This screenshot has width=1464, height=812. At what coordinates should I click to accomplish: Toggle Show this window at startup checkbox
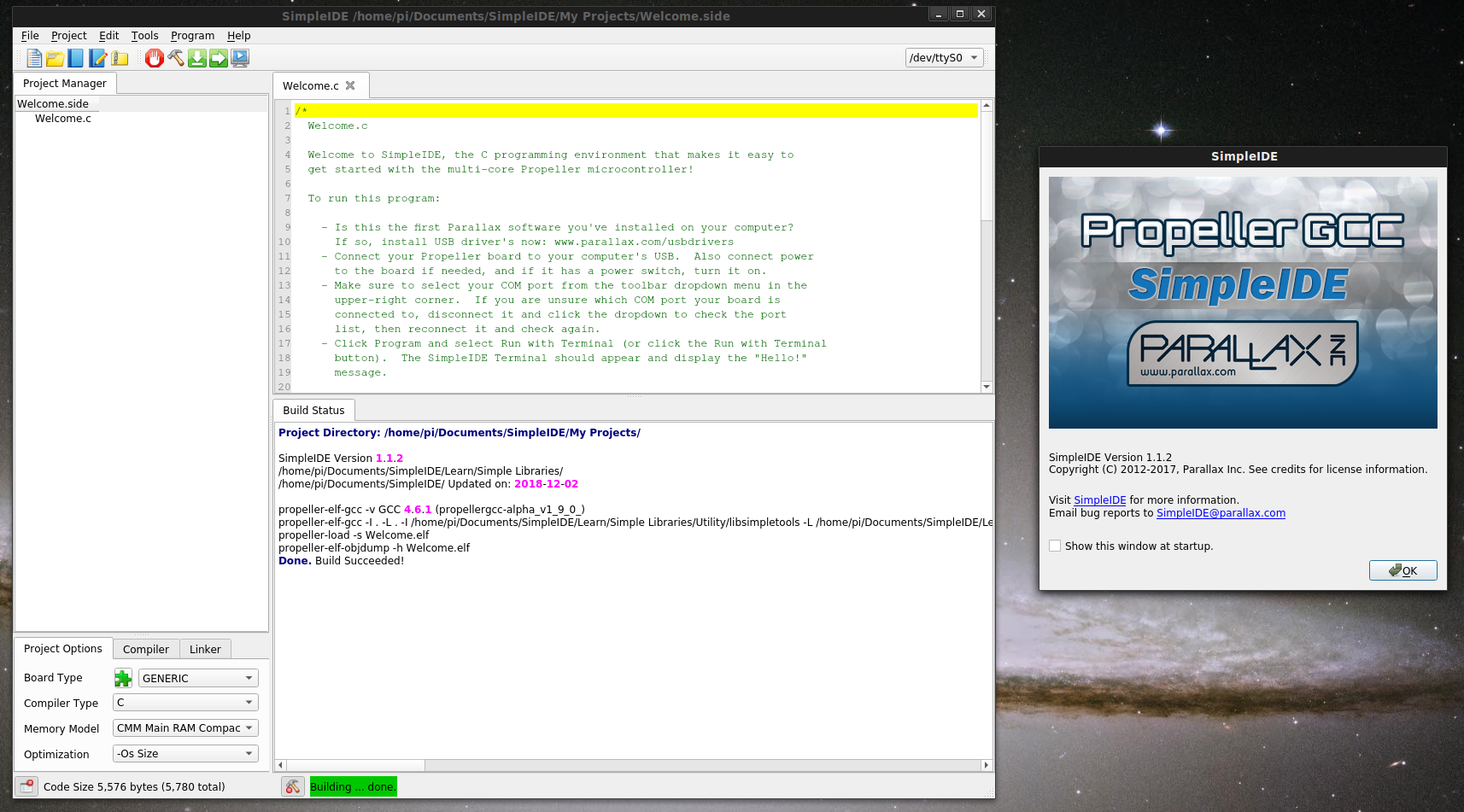point(1055,546)
